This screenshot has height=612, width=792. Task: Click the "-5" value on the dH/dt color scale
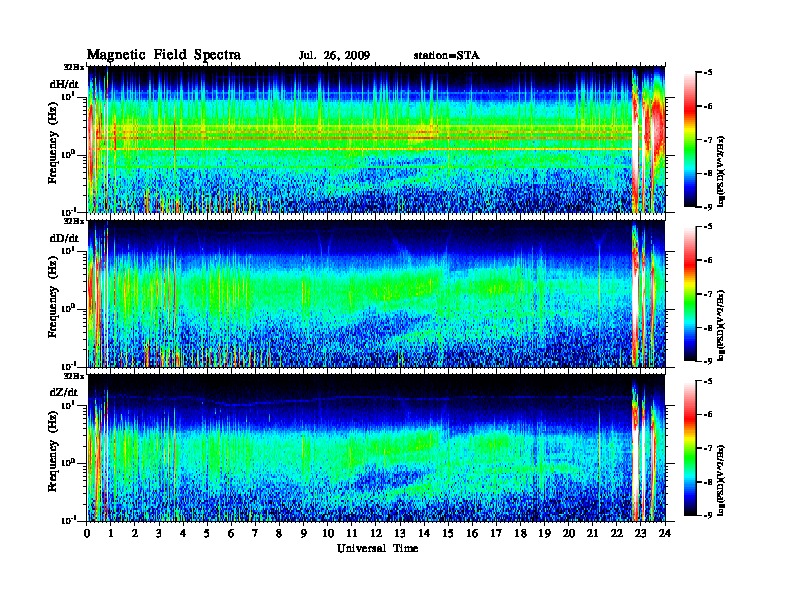pyautogui.click(x=708, y=73)
